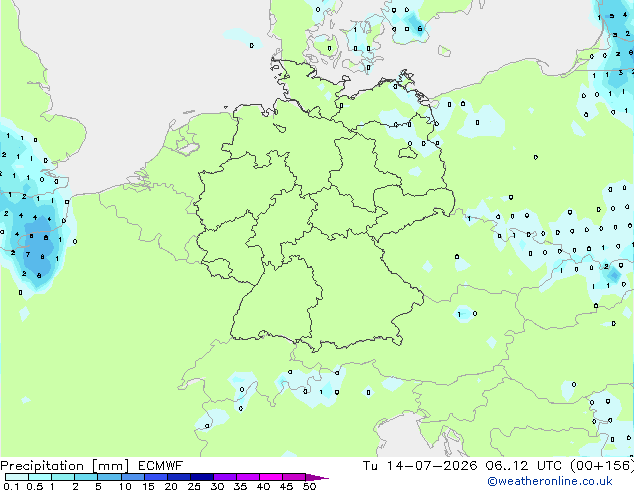The height and width of the screenshot is (490, 634).
Task: Click the "(00+156)" forecast offset text
Action: pos(602,466)
